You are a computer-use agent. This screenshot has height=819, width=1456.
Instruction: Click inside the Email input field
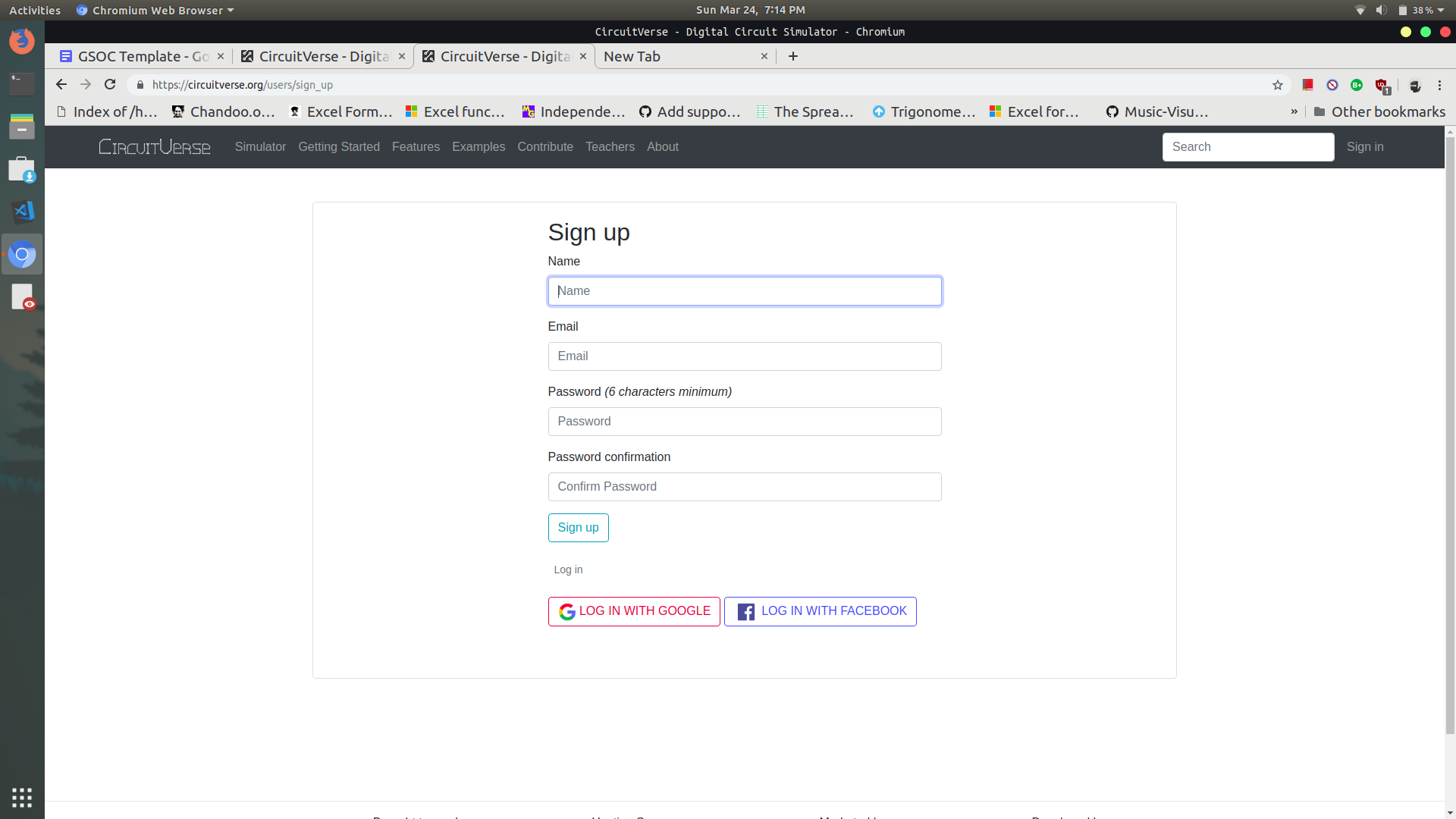(x=744, y=356)
